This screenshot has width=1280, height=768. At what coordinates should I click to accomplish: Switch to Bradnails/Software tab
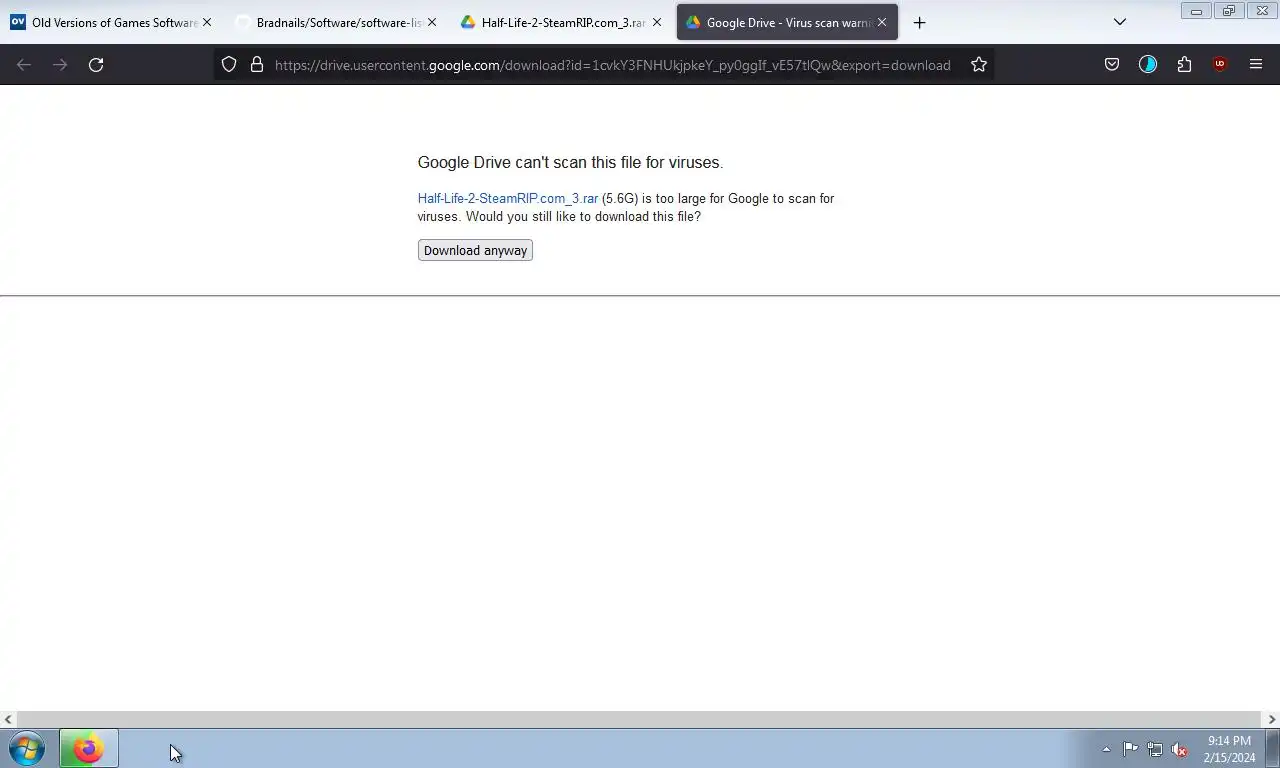[335, 22]
